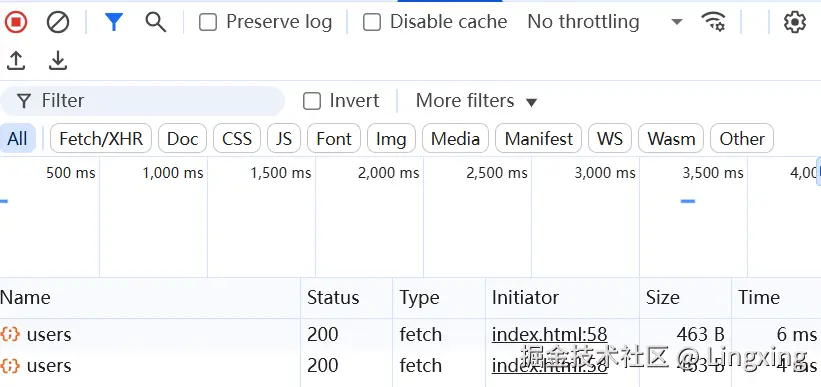Viewport: 821px width, 387px height.
Task: Click status 200 of second users row
Action: tap(323, 366)
